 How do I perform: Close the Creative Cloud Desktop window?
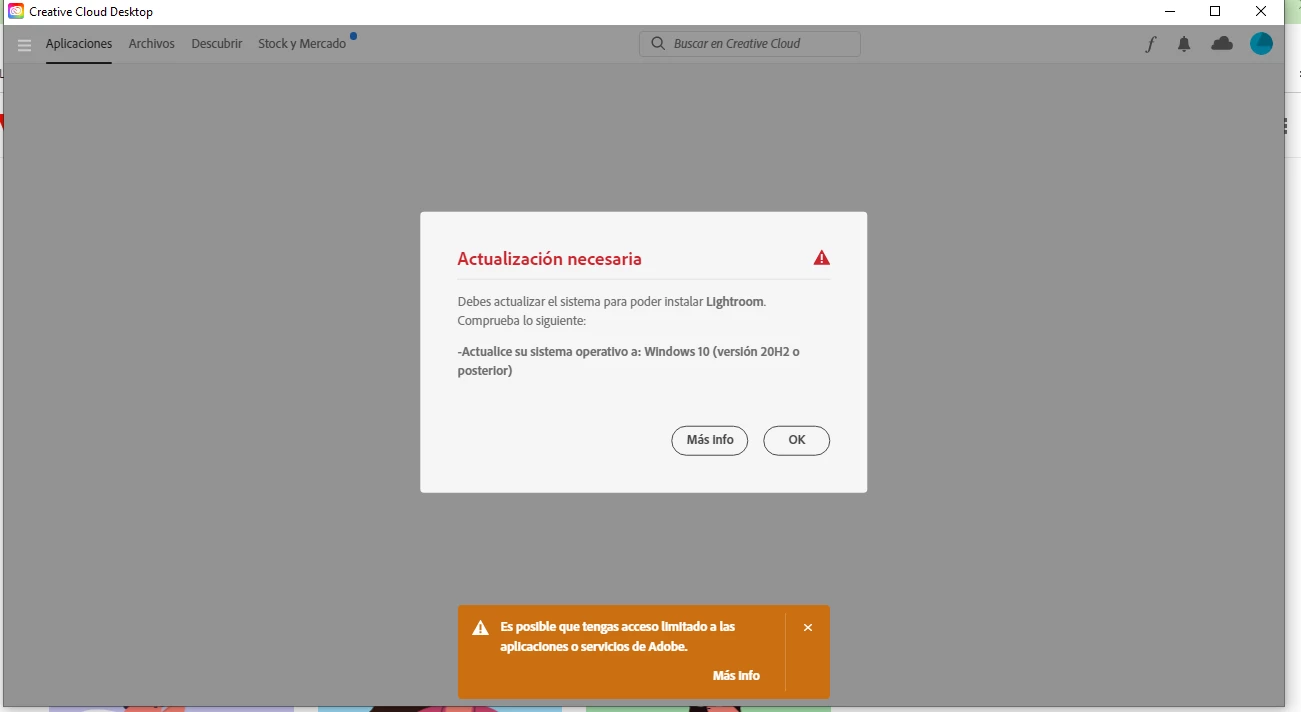1261,12
